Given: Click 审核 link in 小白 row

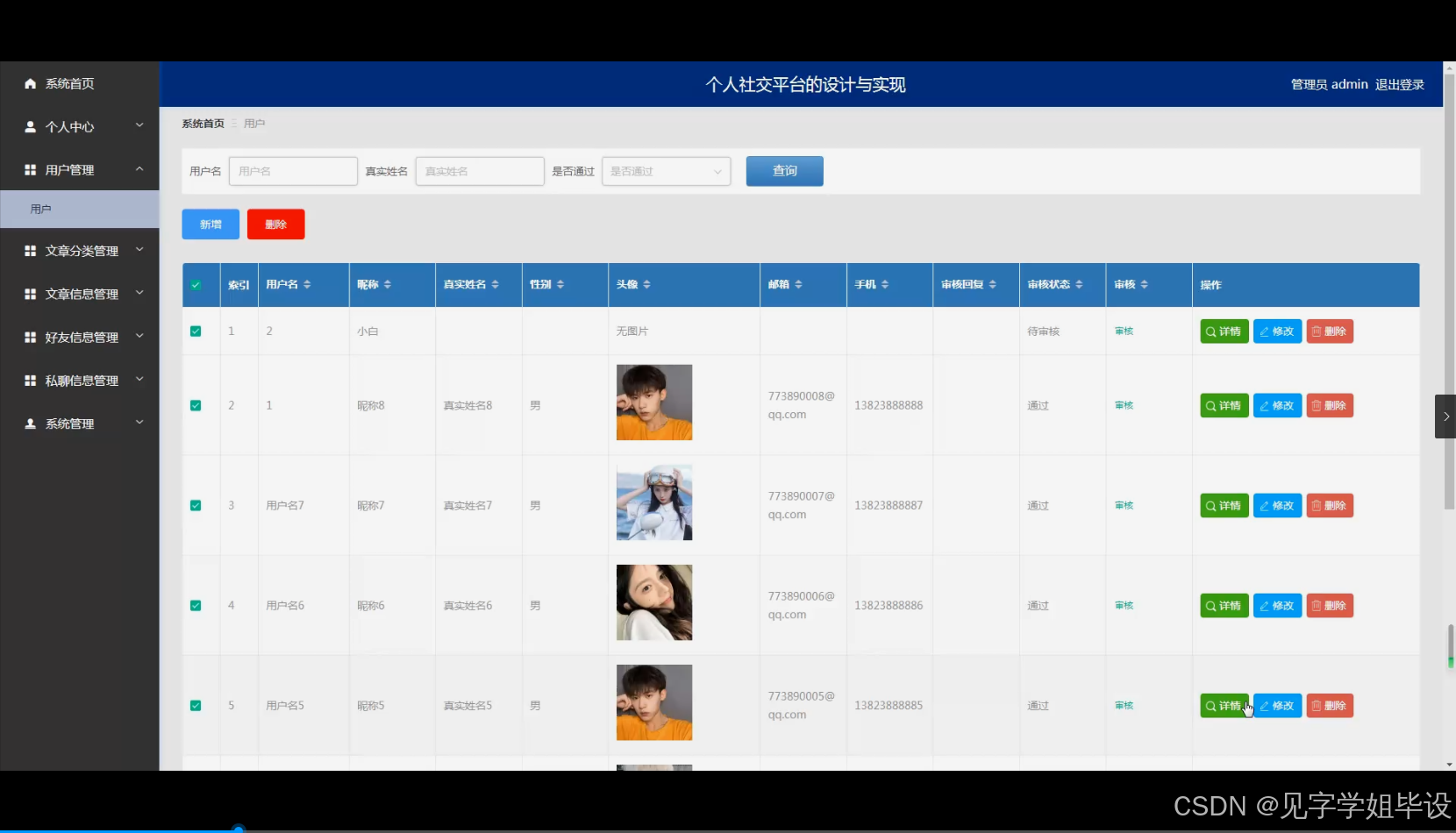Looking at the screenshot, I should click(x=1124, y=331).
